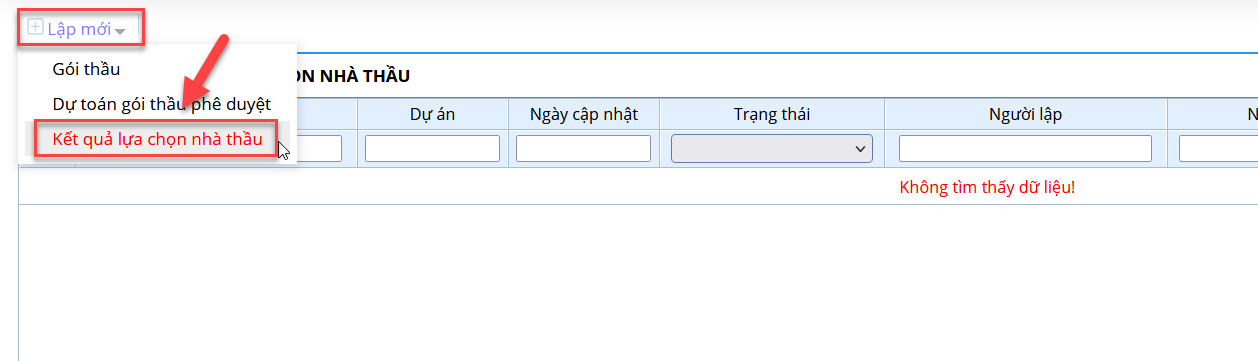
Task: Sort by the Dự án column header
Action: click(432, 114)
